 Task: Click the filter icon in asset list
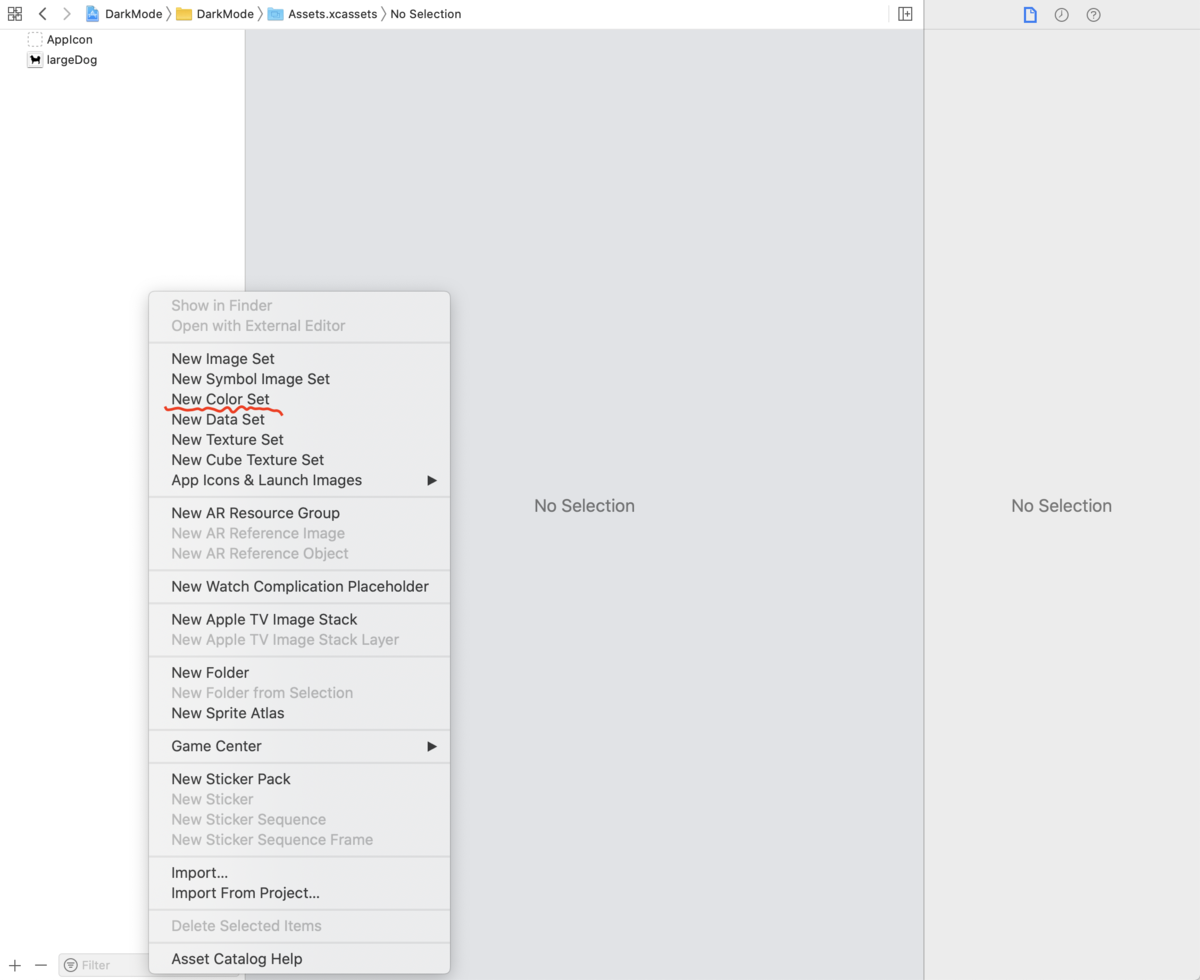point(70,965)
